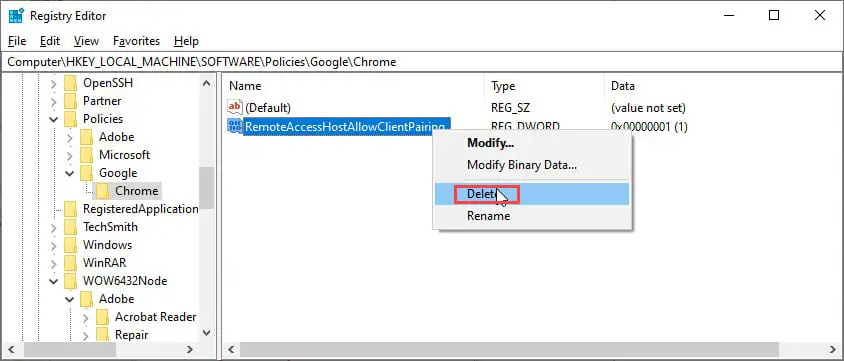Expand the Windows key chevron
The image size is (844, 361).
click(x=54, y=245)
